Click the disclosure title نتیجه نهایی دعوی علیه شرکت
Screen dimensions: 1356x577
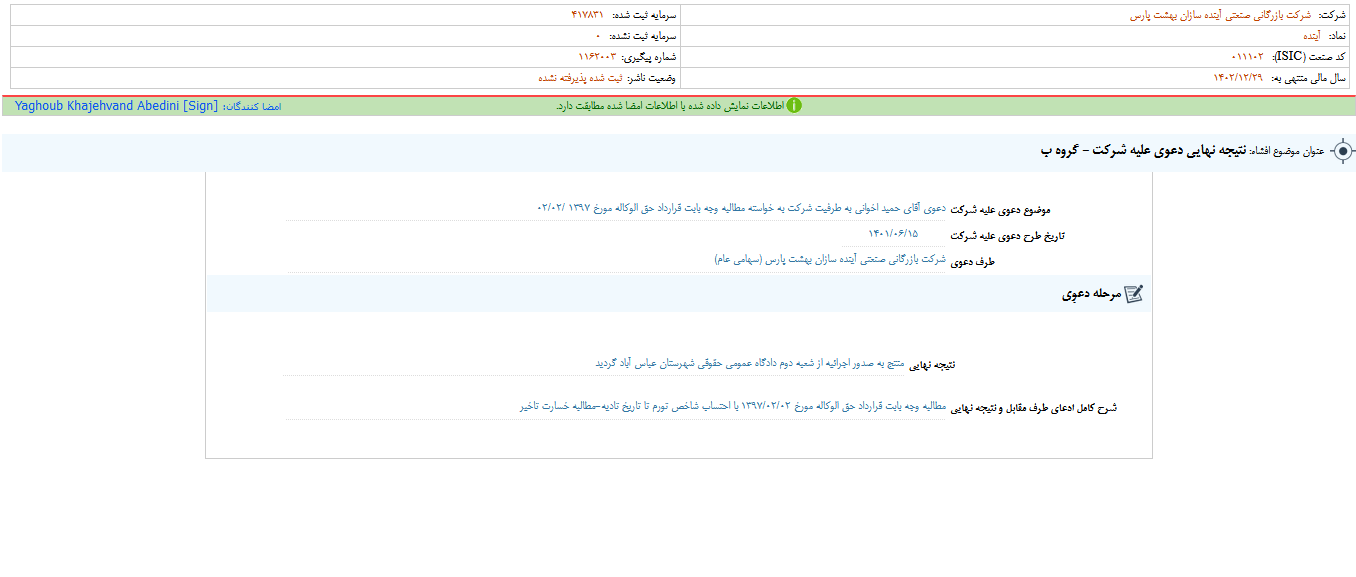(1164, 150)
